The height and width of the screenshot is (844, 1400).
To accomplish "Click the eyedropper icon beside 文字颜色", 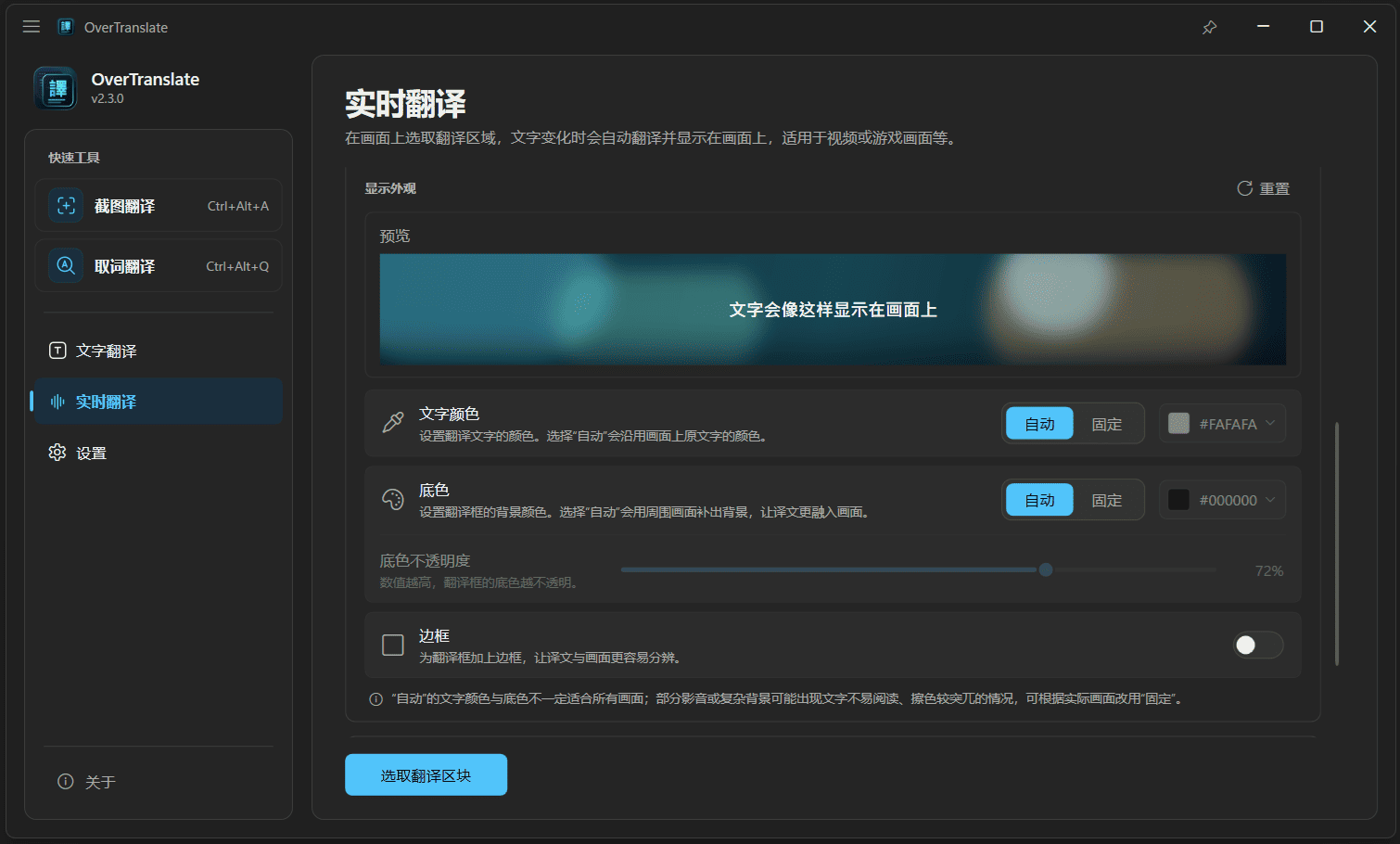I will pos(393,423).
